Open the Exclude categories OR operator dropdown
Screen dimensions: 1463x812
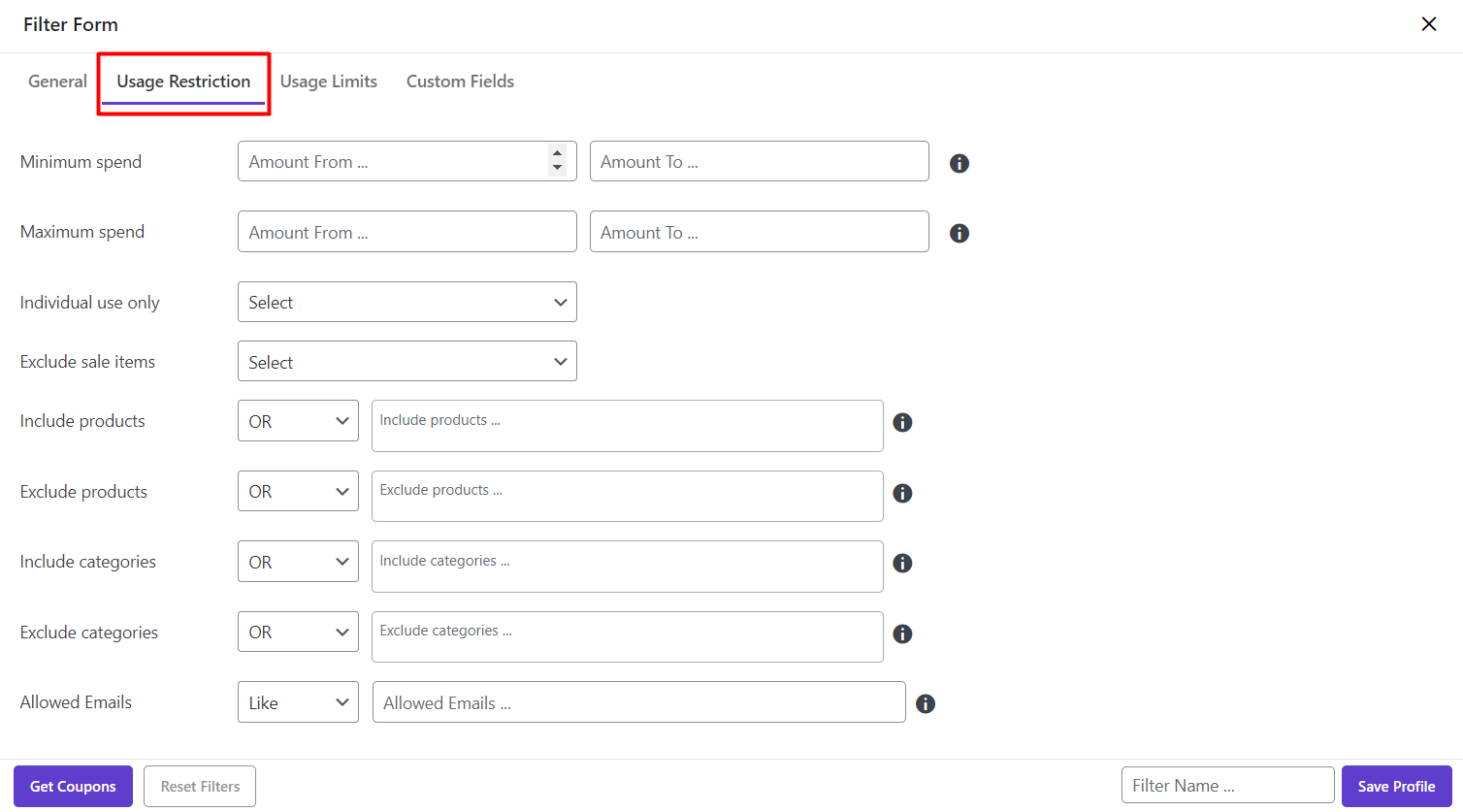298,633
